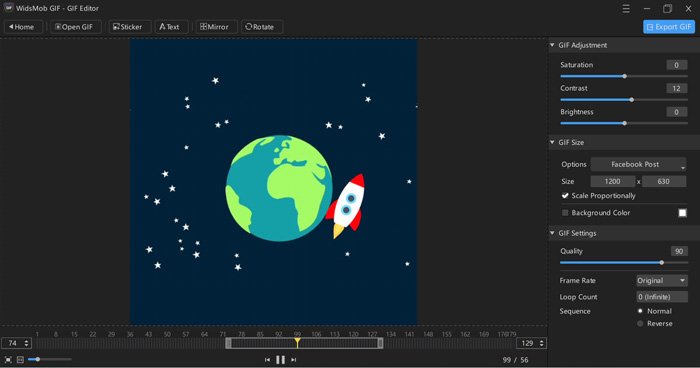Click the actual-size view icon
Screen dimensions: 700x368
[x=20, y=360]
